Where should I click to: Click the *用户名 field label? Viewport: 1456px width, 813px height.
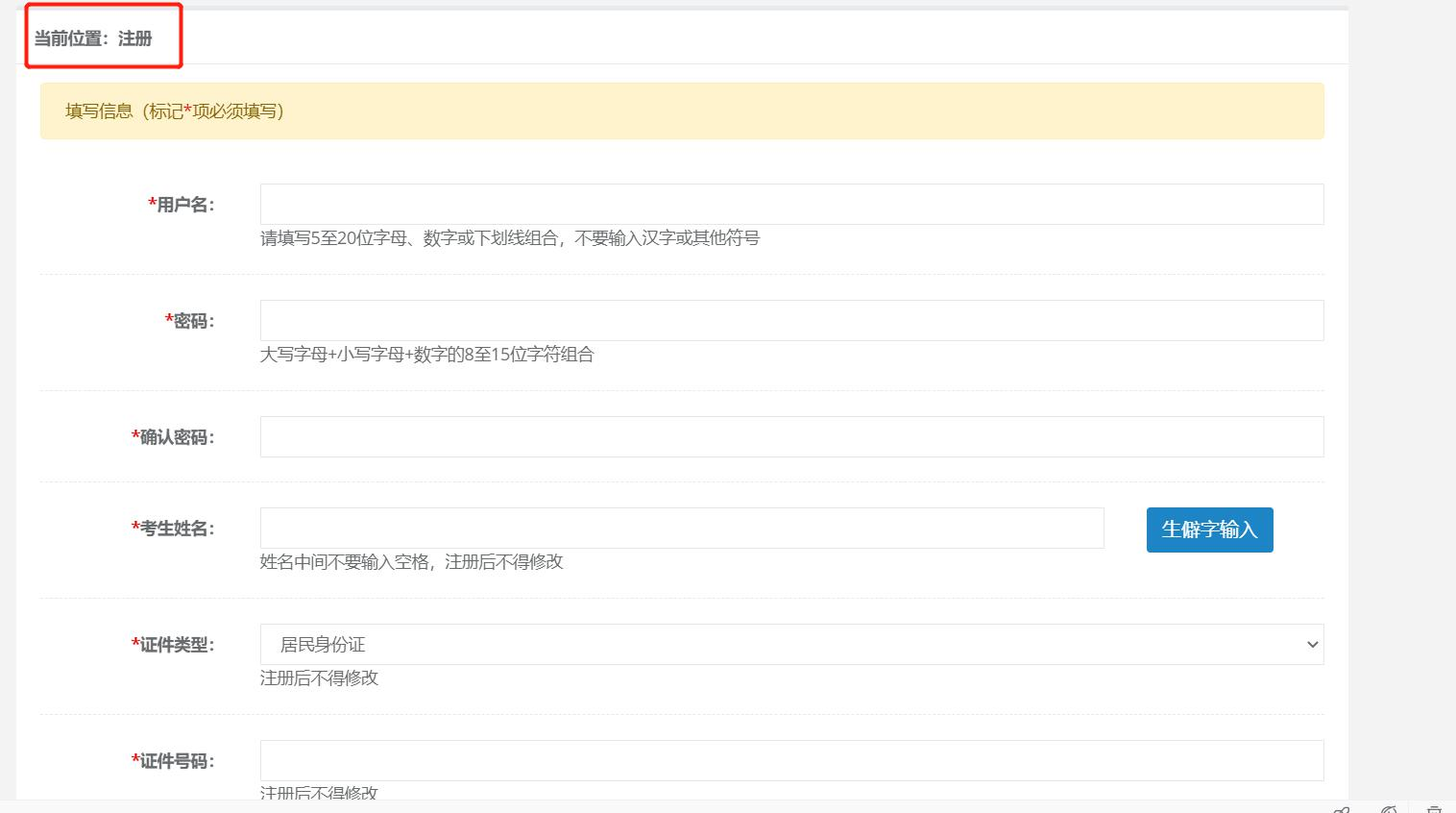(x=182, y=205)
